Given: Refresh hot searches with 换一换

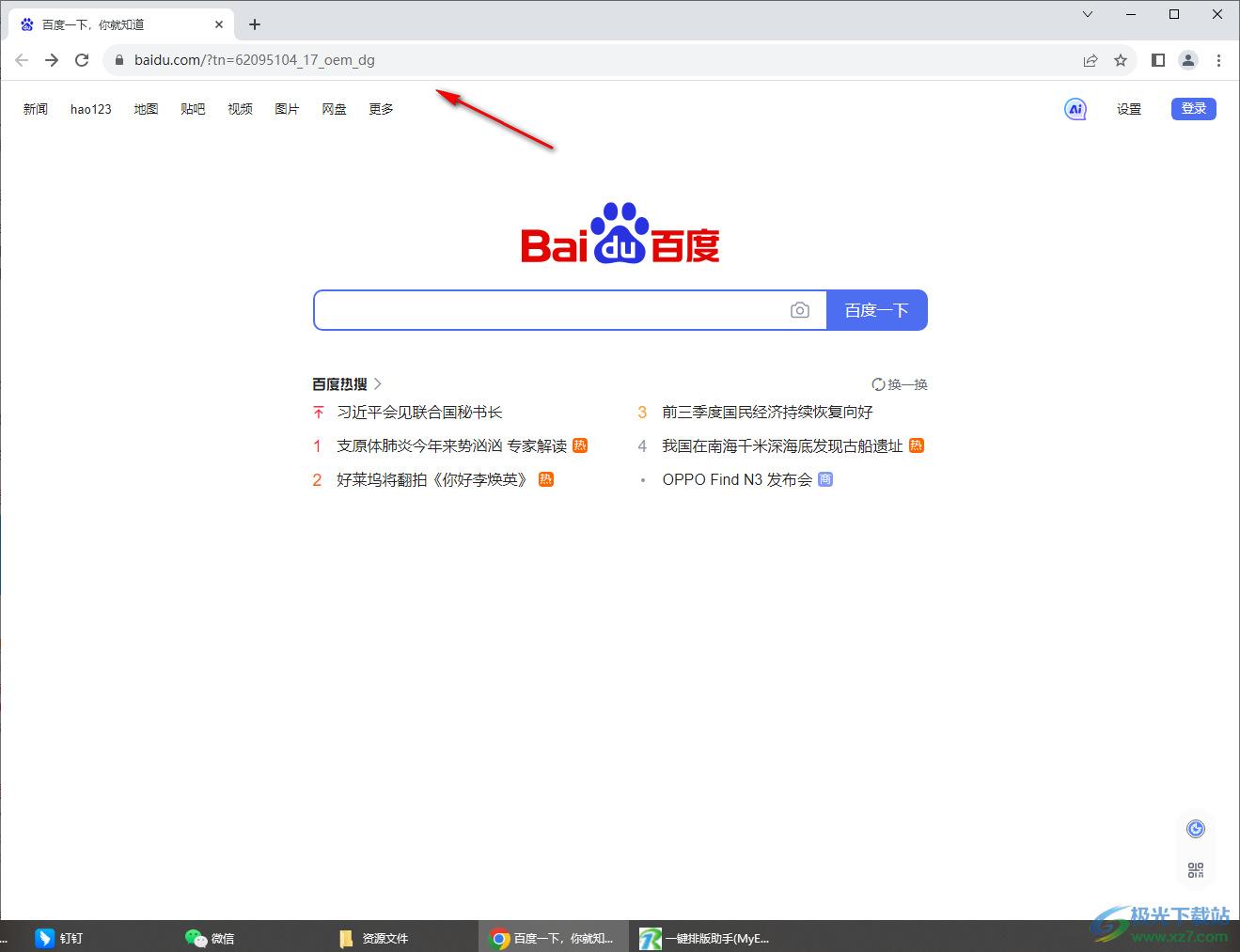Looking at the screenshot, I should click(900, 384).
